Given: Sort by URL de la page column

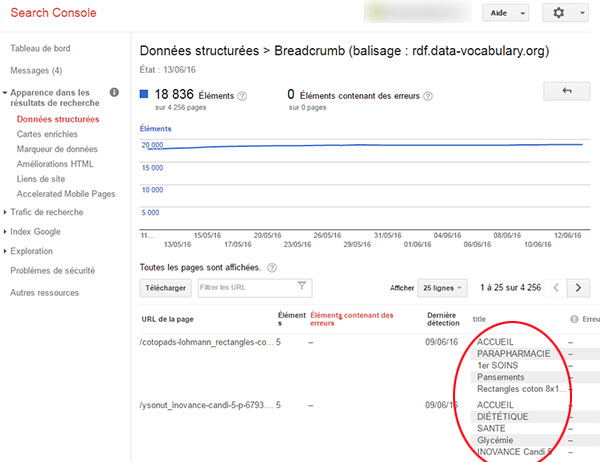Looking at the screenshot, I should pyautogui.click(x=167, y=319).
